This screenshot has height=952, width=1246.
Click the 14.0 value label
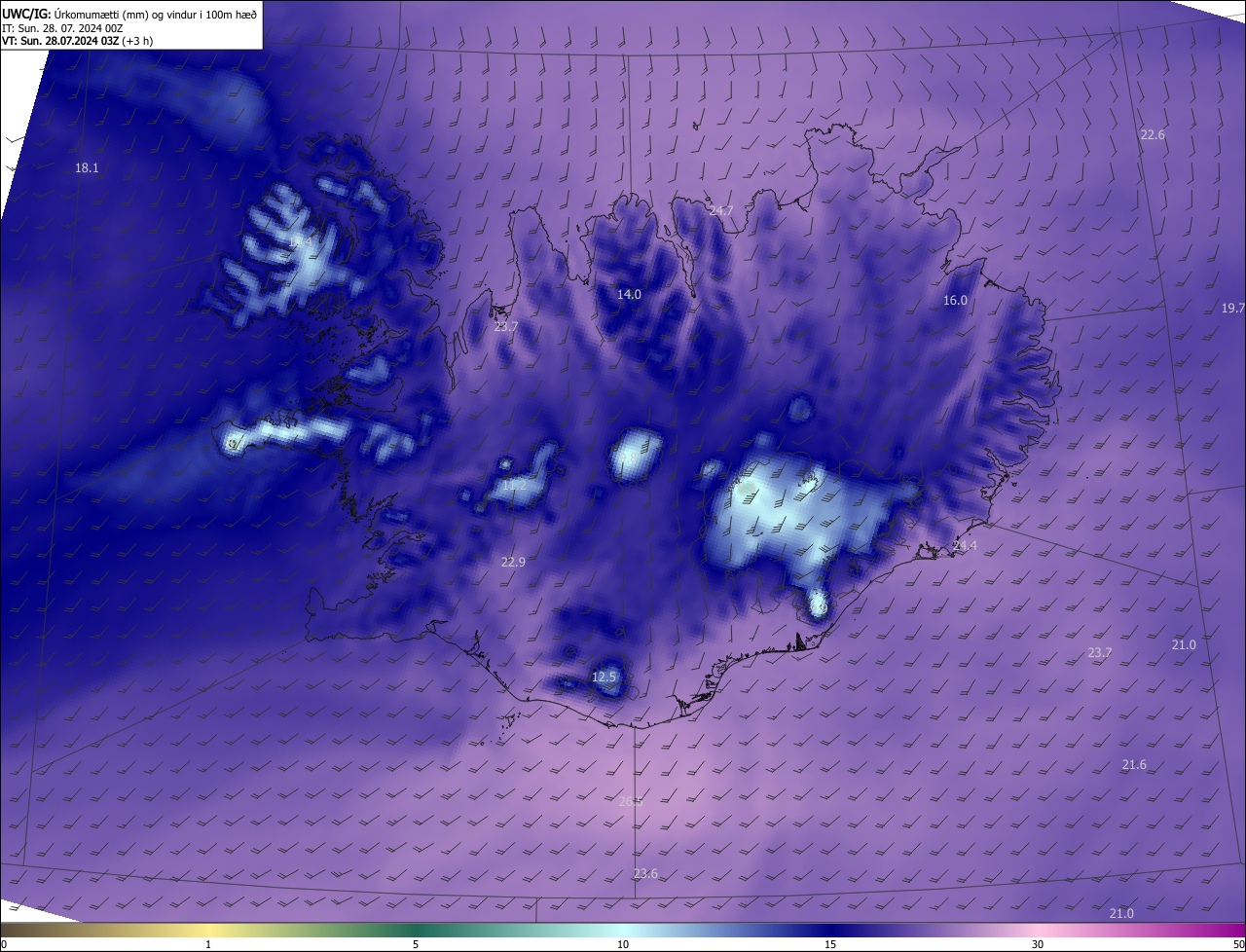coord(629,295)
